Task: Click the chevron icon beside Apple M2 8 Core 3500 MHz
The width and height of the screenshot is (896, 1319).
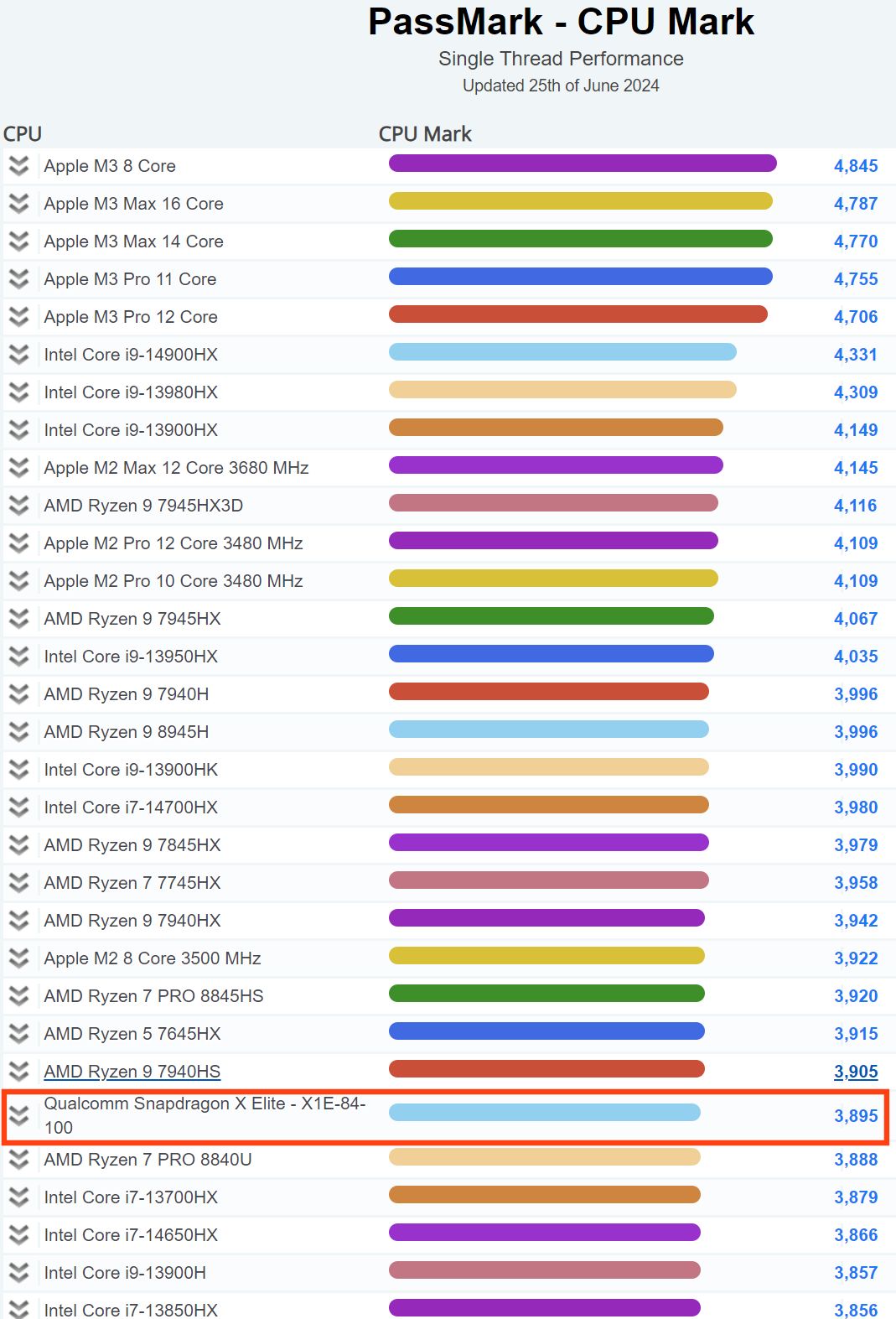Action: (18, 958)
